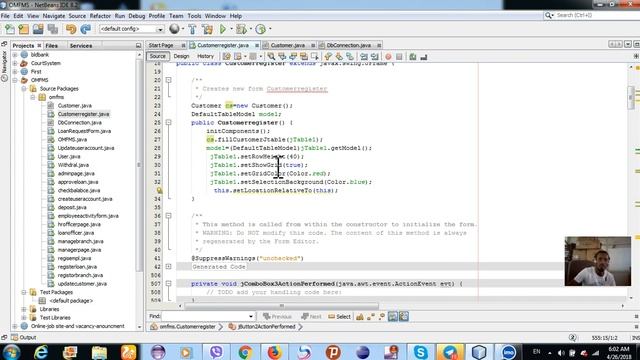Select LoanRequestForm.java in the project tree

(84, 131)
